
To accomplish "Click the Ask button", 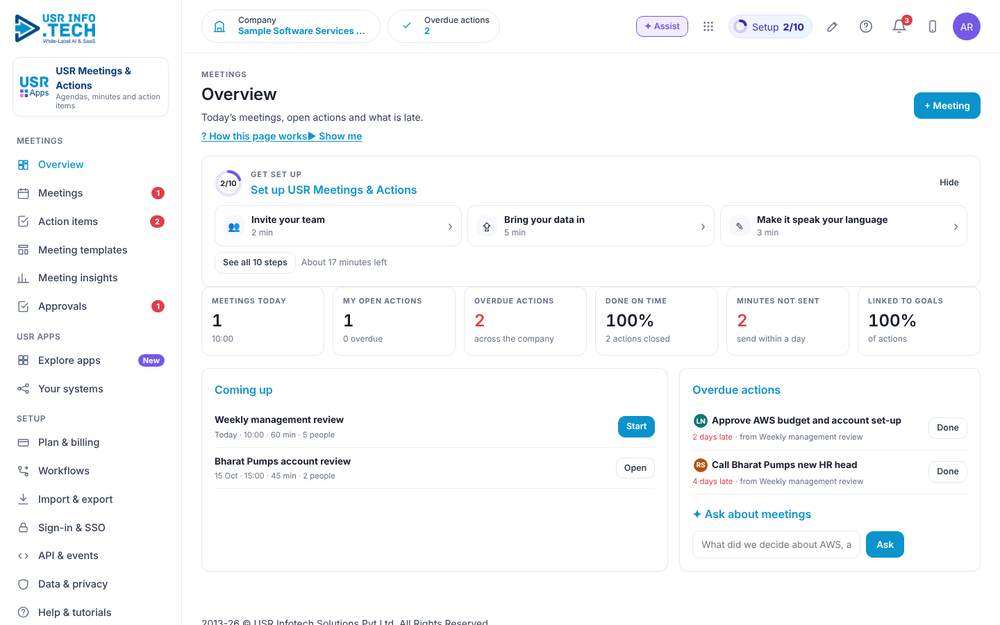I will pyautogui.click(x=885, y=545).
